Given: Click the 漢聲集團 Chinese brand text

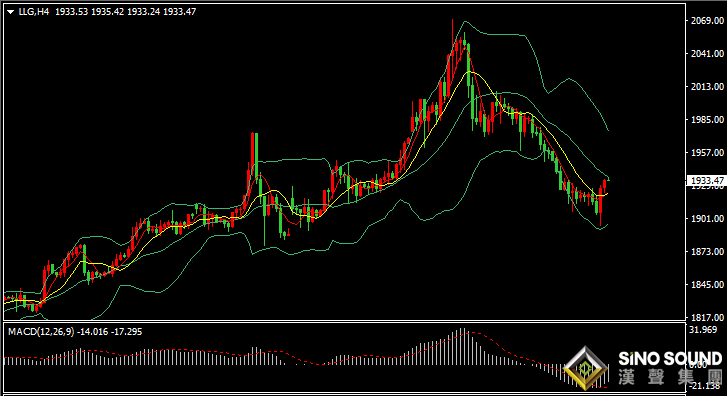Looking at the screenshot, I should click(670, 377).
